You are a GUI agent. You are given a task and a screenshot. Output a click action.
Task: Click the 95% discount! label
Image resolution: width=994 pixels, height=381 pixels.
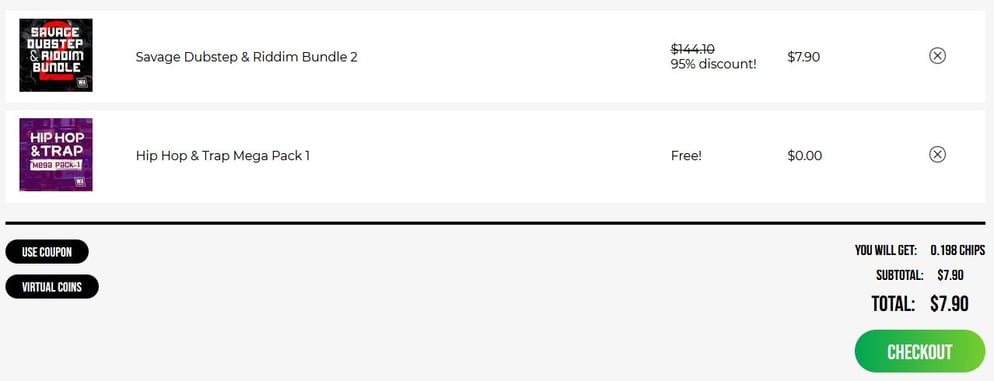[714, 64]
